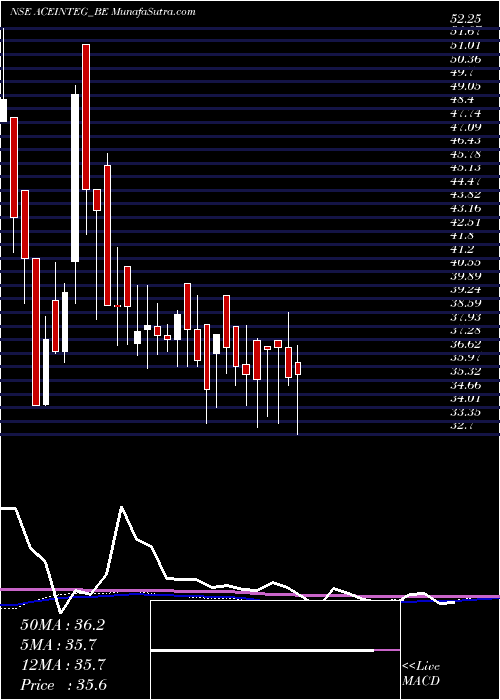Click the 35.32 price axis label
500x700 pixels.
click(466, 372)
